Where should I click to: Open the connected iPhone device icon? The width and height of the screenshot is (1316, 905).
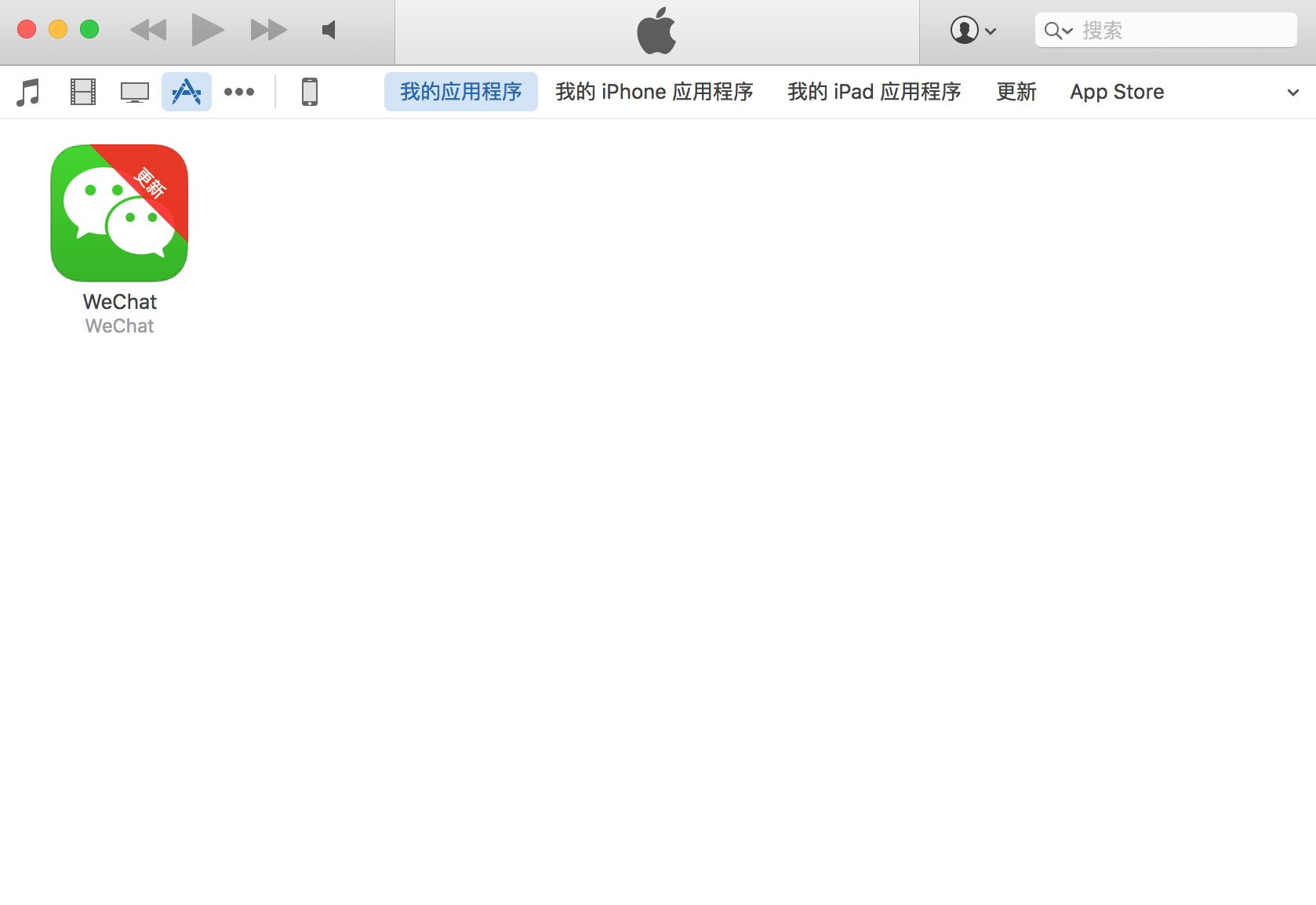click(x=310, y=92)
